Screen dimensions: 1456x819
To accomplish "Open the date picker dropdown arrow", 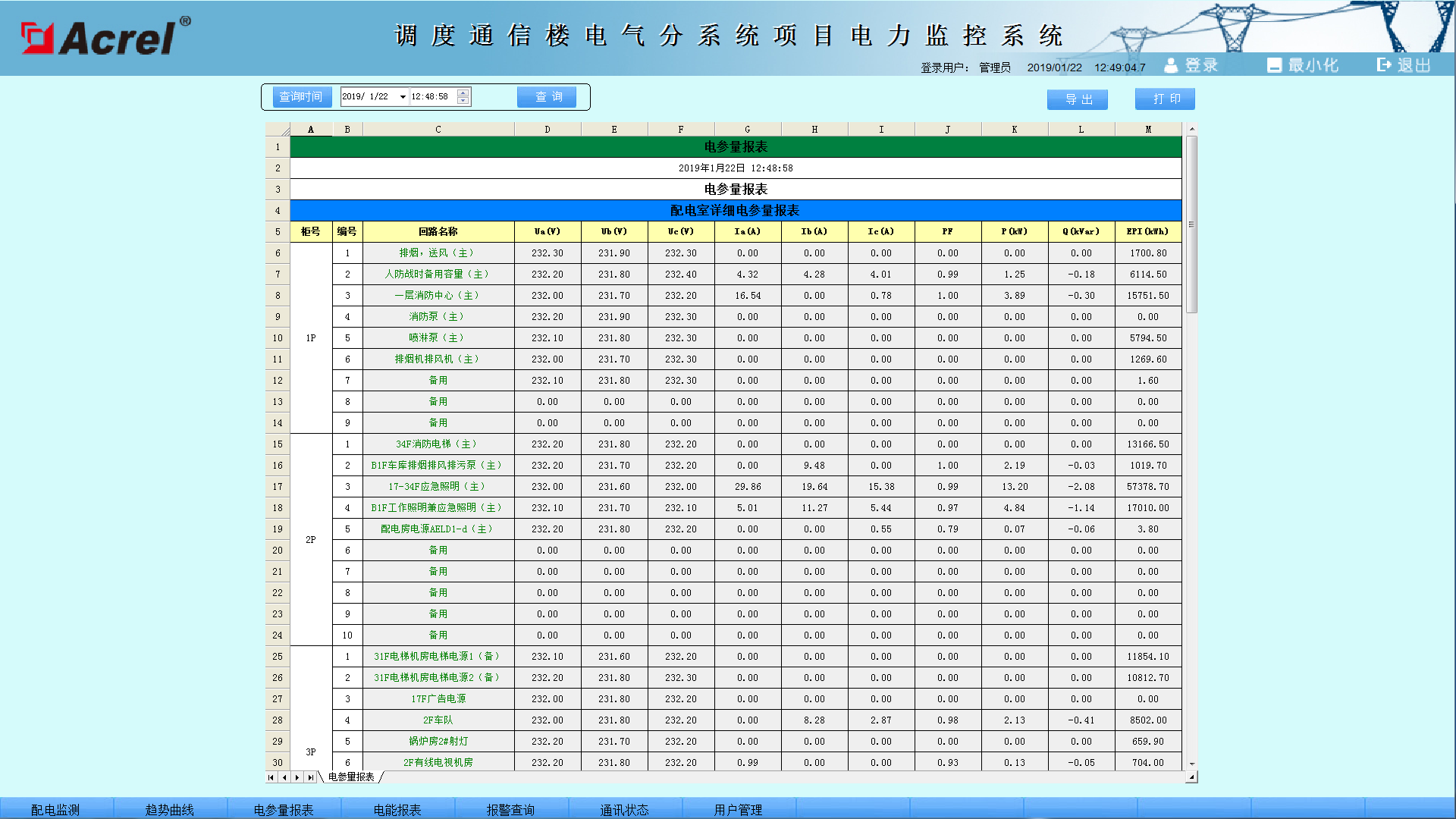I will (x=403, y=97).
